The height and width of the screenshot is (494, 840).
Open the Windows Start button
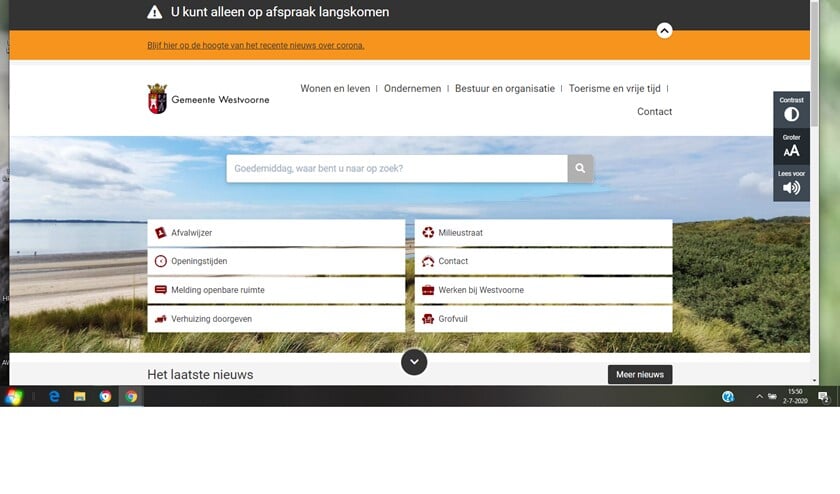(x=14, y=396)
